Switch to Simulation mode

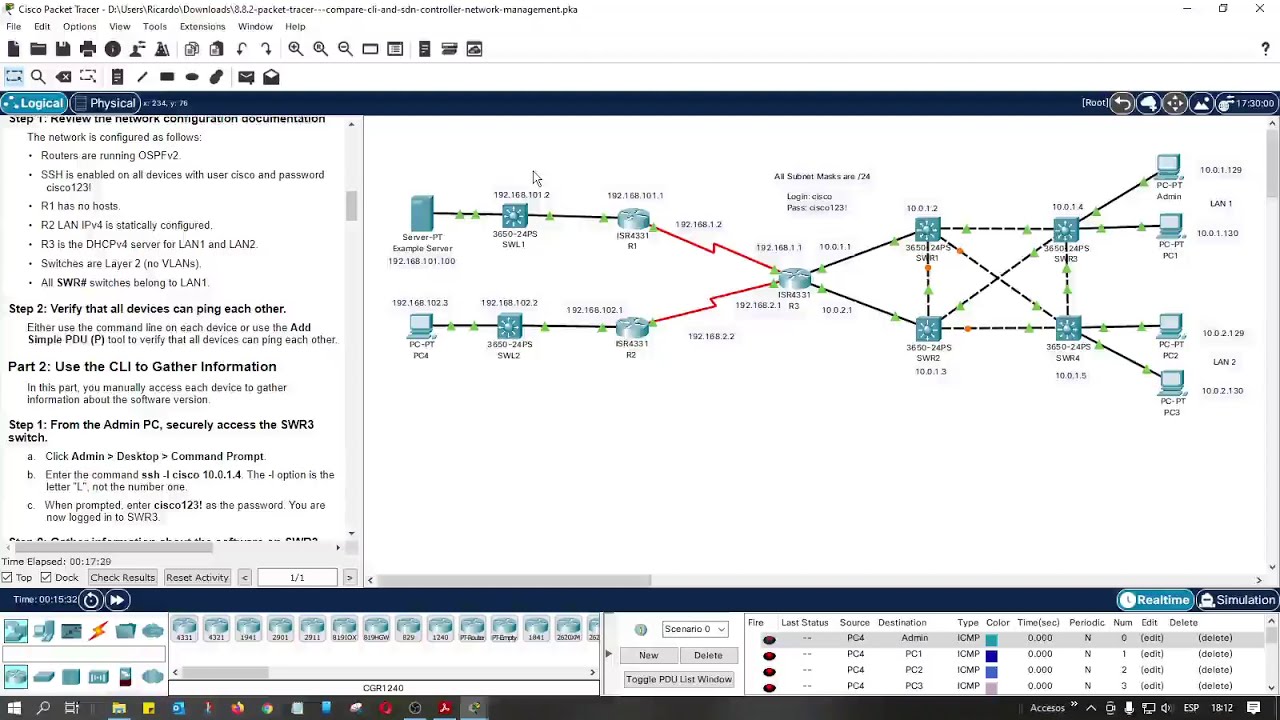[x=1238, y=600]
